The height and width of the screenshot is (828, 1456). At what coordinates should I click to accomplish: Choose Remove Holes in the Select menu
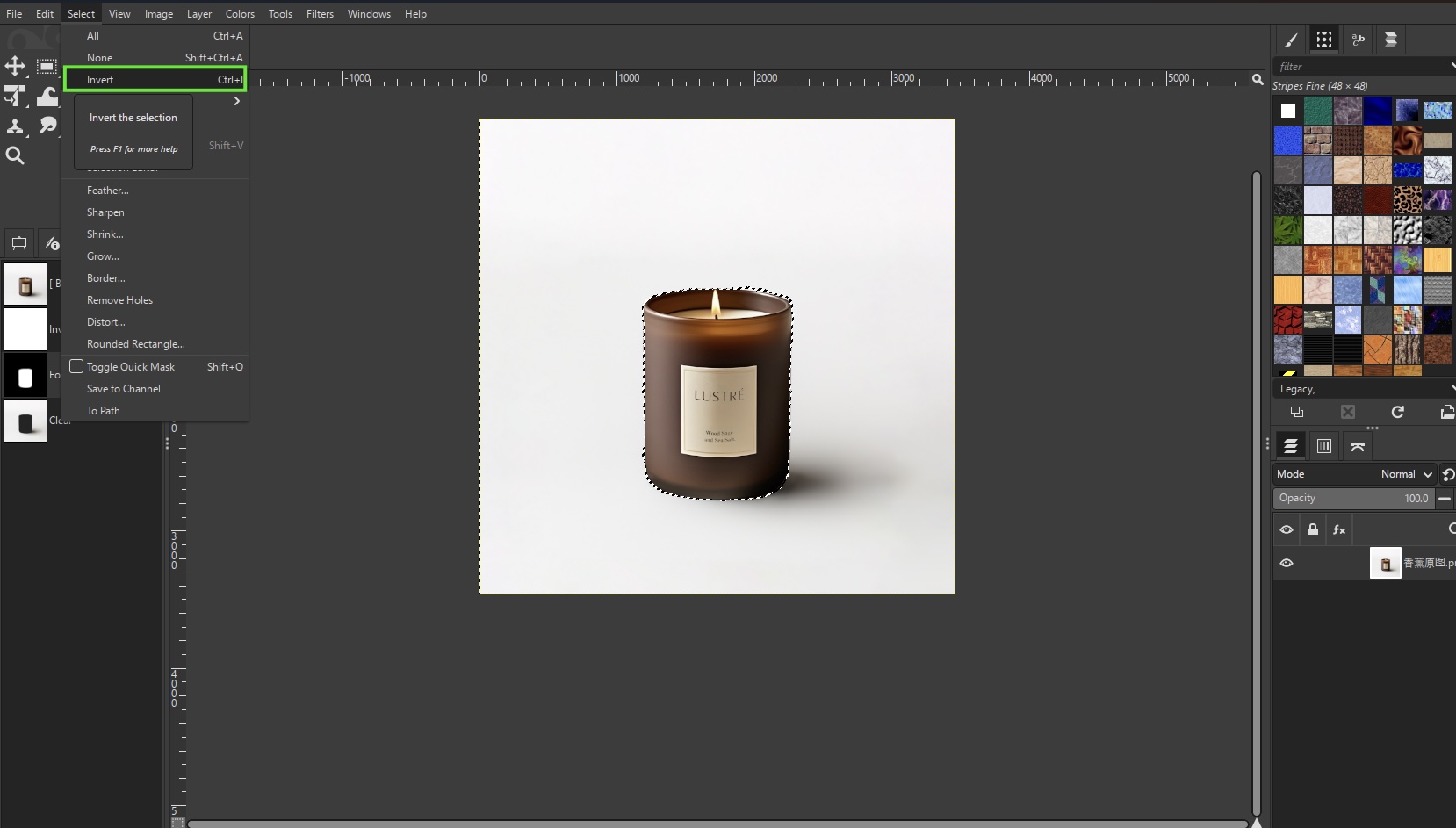pos(155,300)
